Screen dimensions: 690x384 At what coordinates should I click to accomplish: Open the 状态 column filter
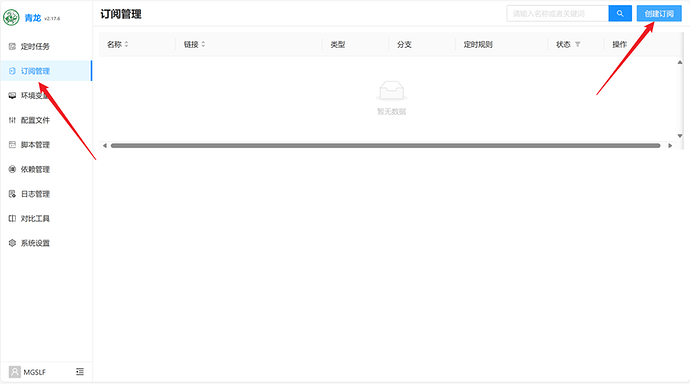tap(578, 44)
